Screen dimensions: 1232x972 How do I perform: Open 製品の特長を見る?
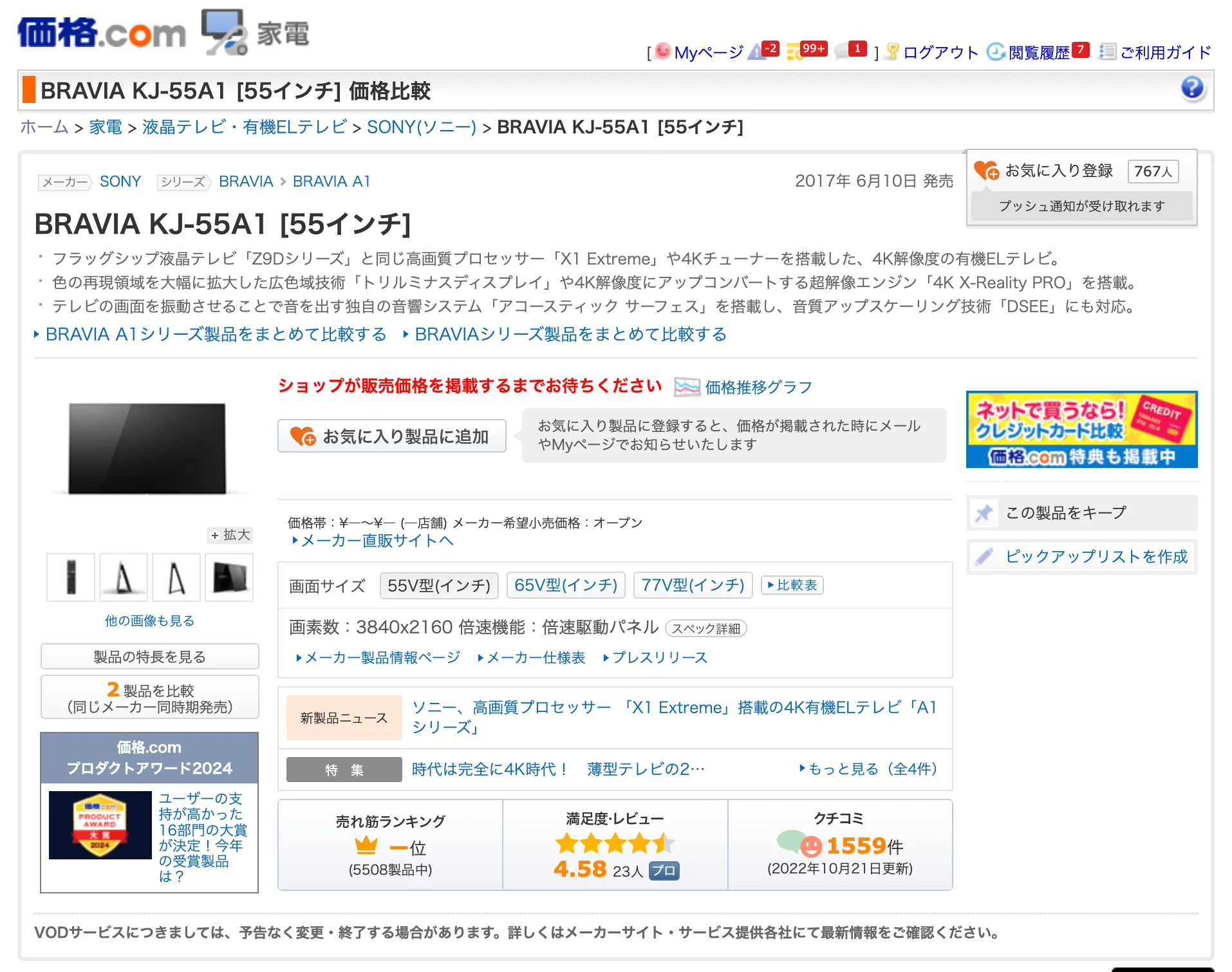pyautogui.click(x=149, y=657)
